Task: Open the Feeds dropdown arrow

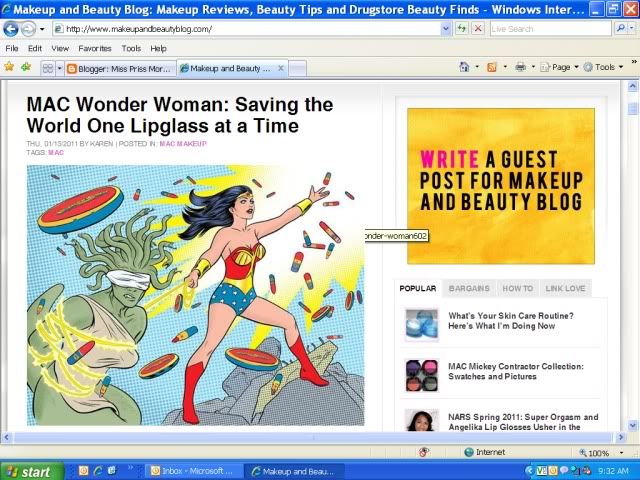Action: coord(505,67)
